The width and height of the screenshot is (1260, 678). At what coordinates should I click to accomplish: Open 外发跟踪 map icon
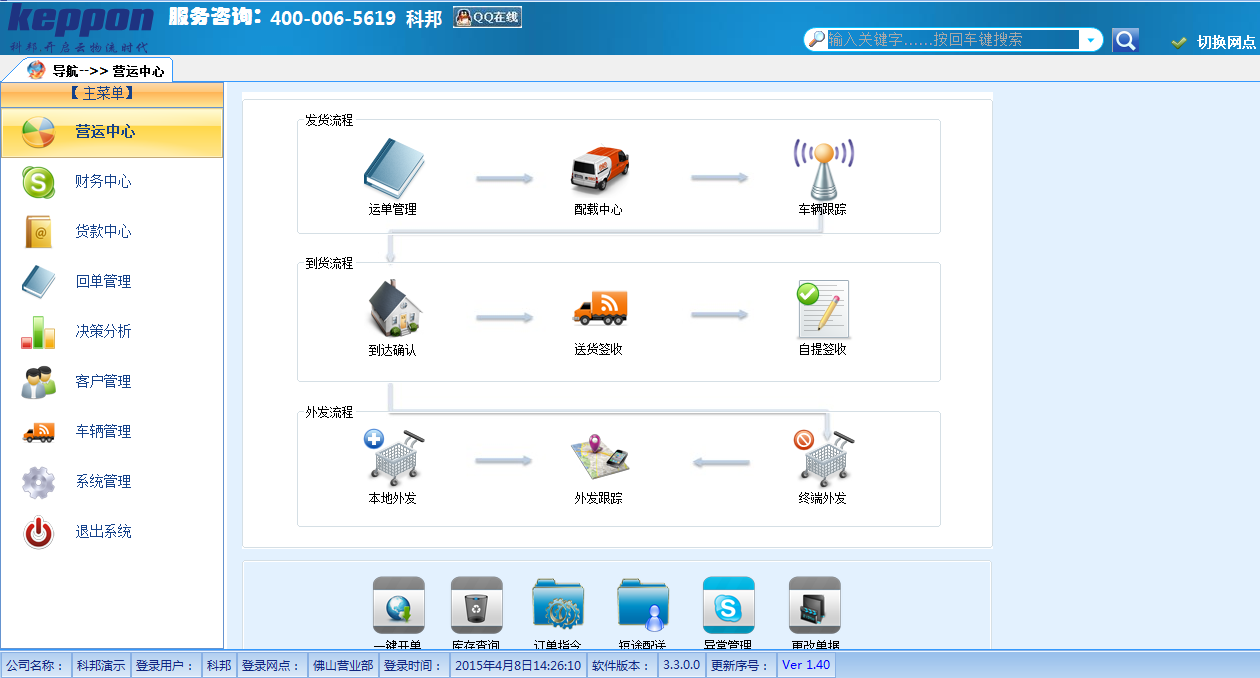(599, 458)
